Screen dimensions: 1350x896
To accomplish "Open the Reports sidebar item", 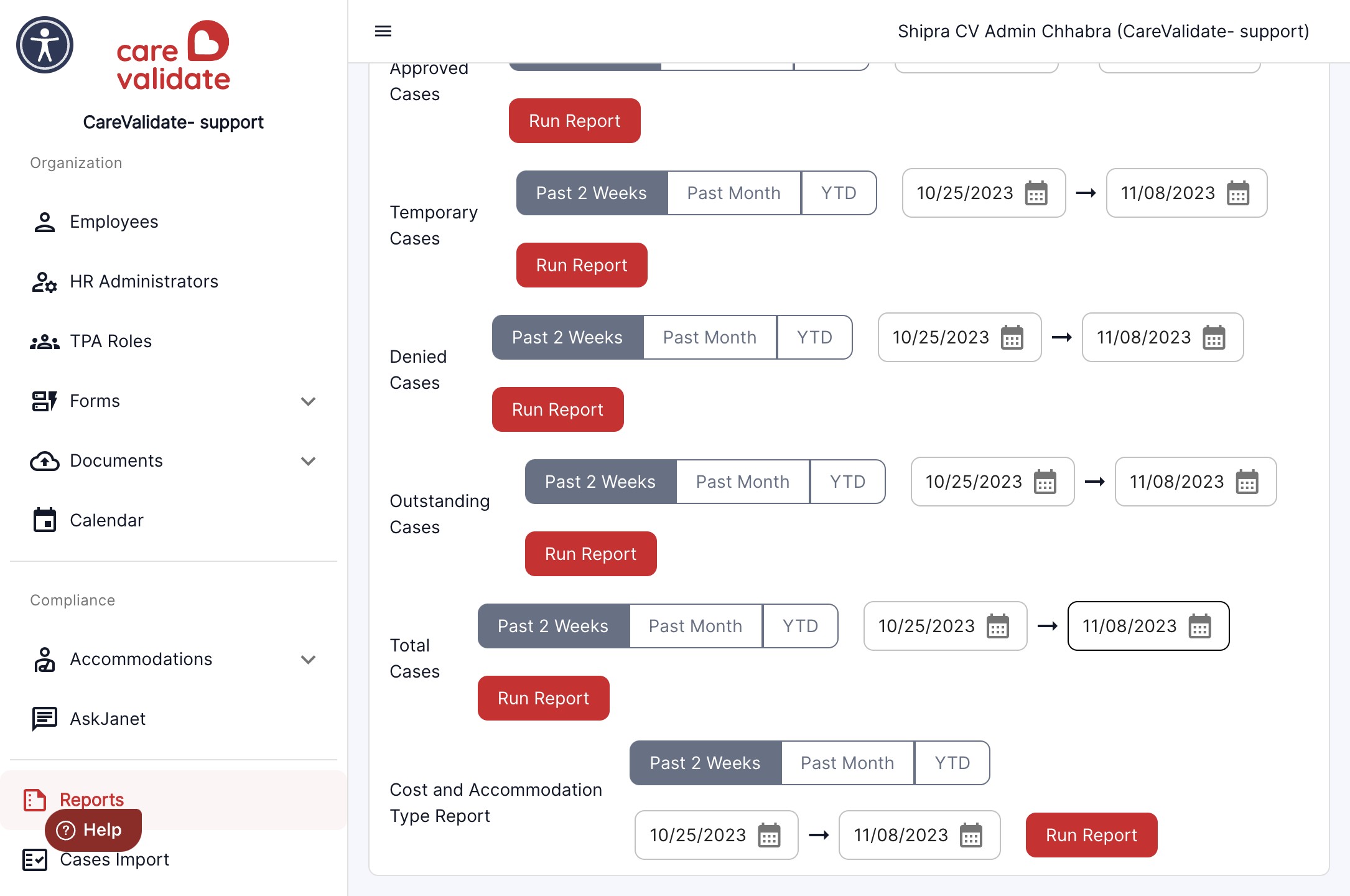I will pos(174,800).
